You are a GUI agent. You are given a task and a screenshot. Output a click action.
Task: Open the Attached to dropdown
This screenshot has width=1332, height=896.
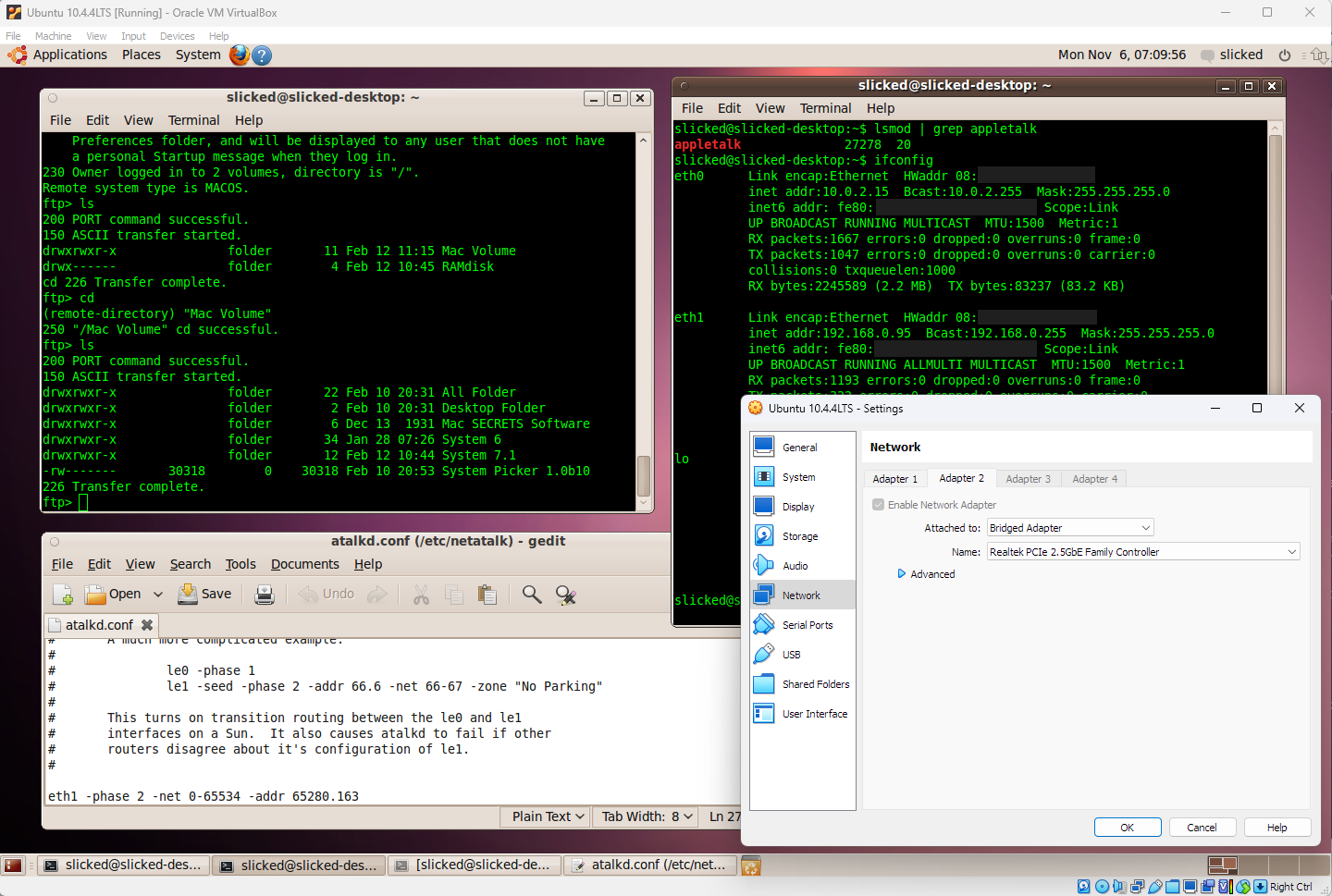(1070, 528)
